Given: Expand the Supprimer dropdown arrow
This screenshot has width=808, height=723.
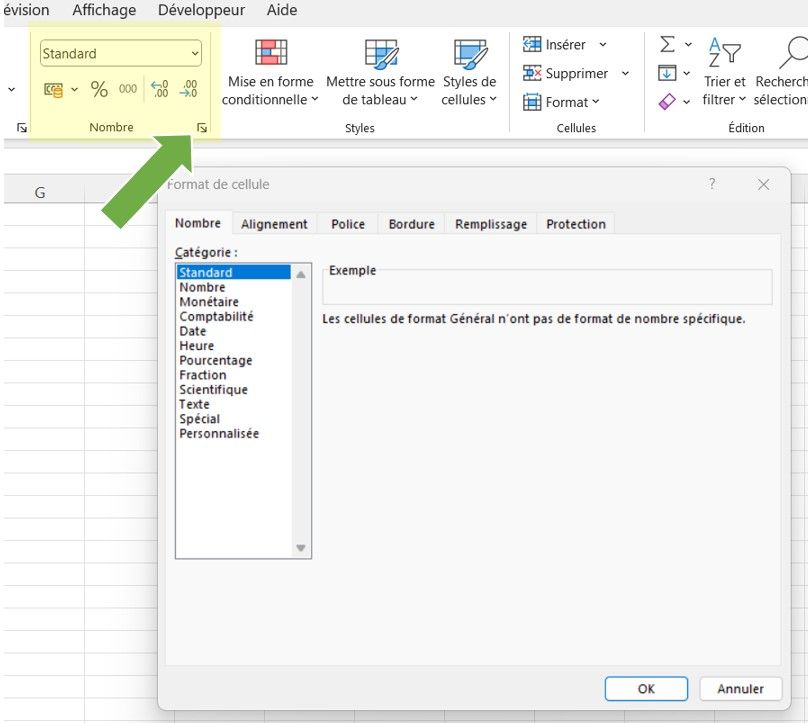Looking at the screenshot, I should 625,73.
